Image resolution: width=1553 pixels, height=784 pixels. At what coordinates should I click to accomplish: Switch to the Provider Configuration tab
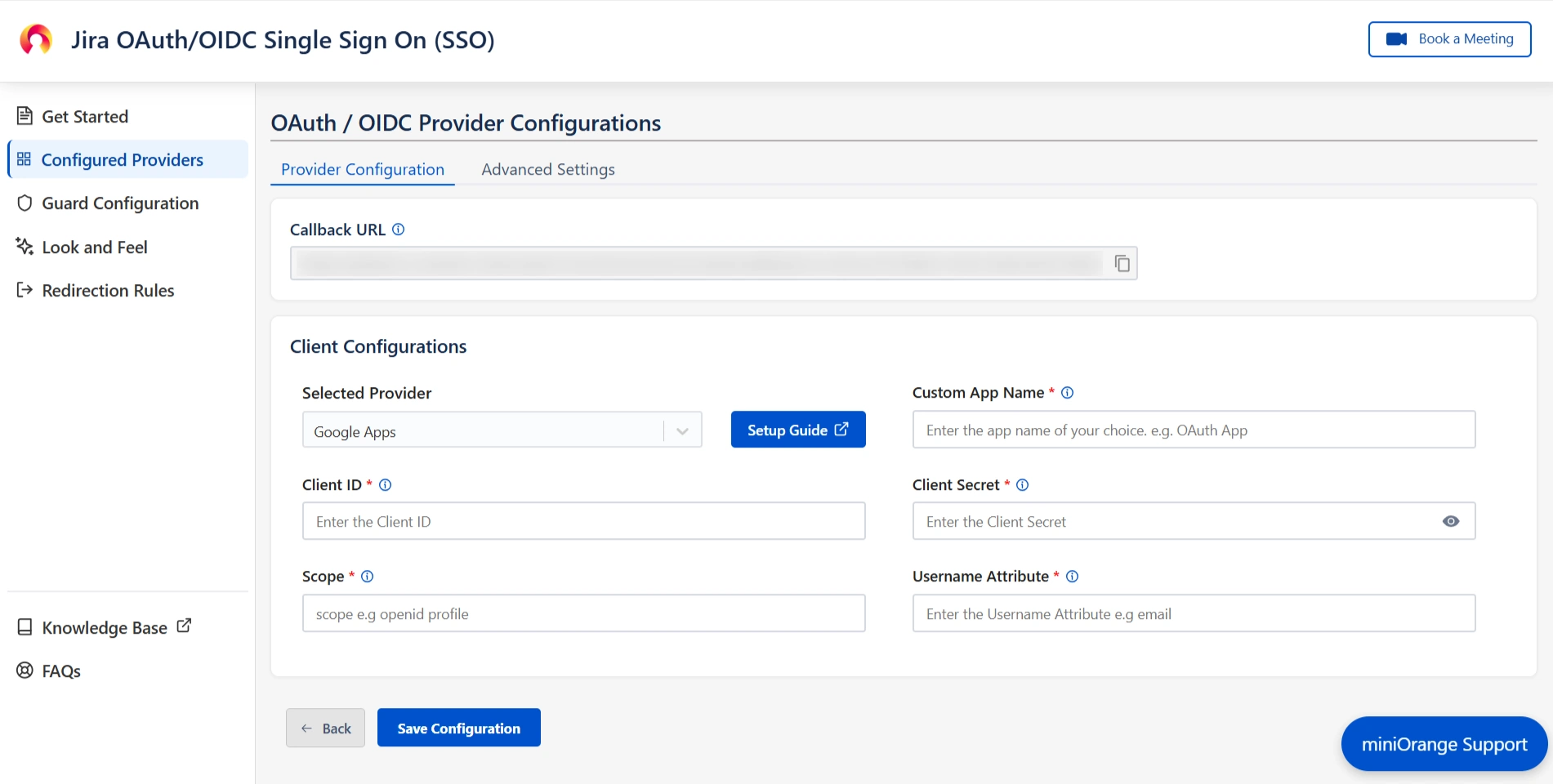coord(363,170)
